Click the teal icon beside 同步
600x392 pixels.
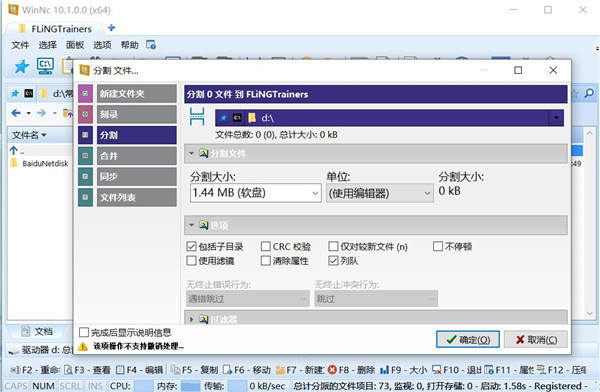click(x=85, y=176)
